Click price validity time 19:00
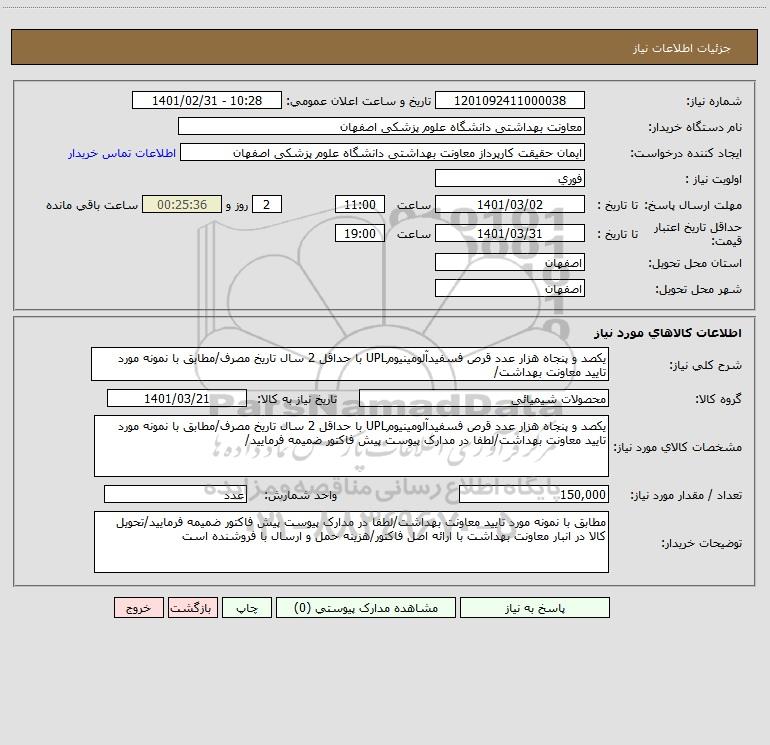770x745 pixels. click(x=359, y=233)
